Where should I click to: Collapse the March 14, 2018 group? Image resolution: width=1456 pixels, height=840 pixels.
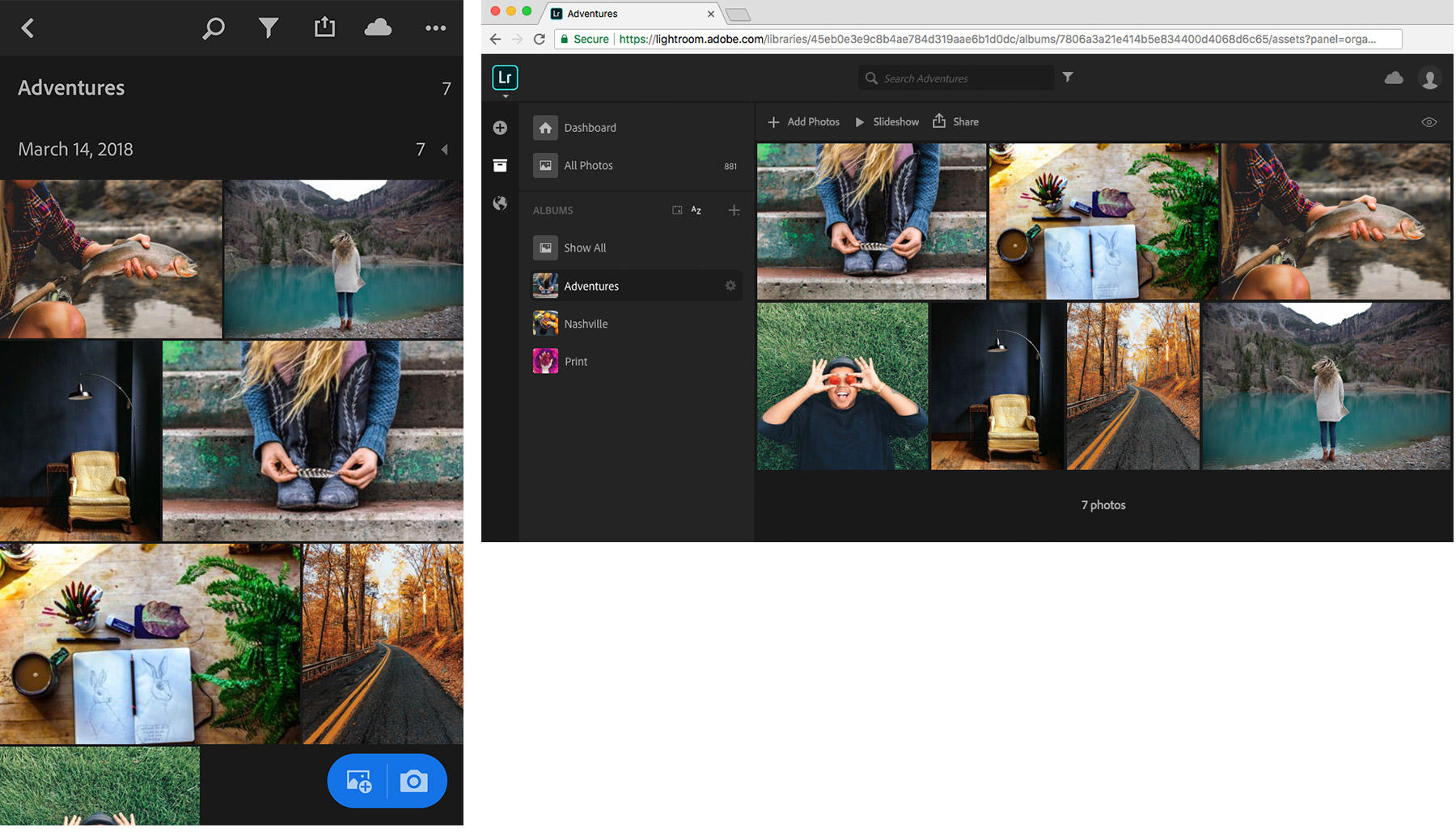[x=444, y=149]
